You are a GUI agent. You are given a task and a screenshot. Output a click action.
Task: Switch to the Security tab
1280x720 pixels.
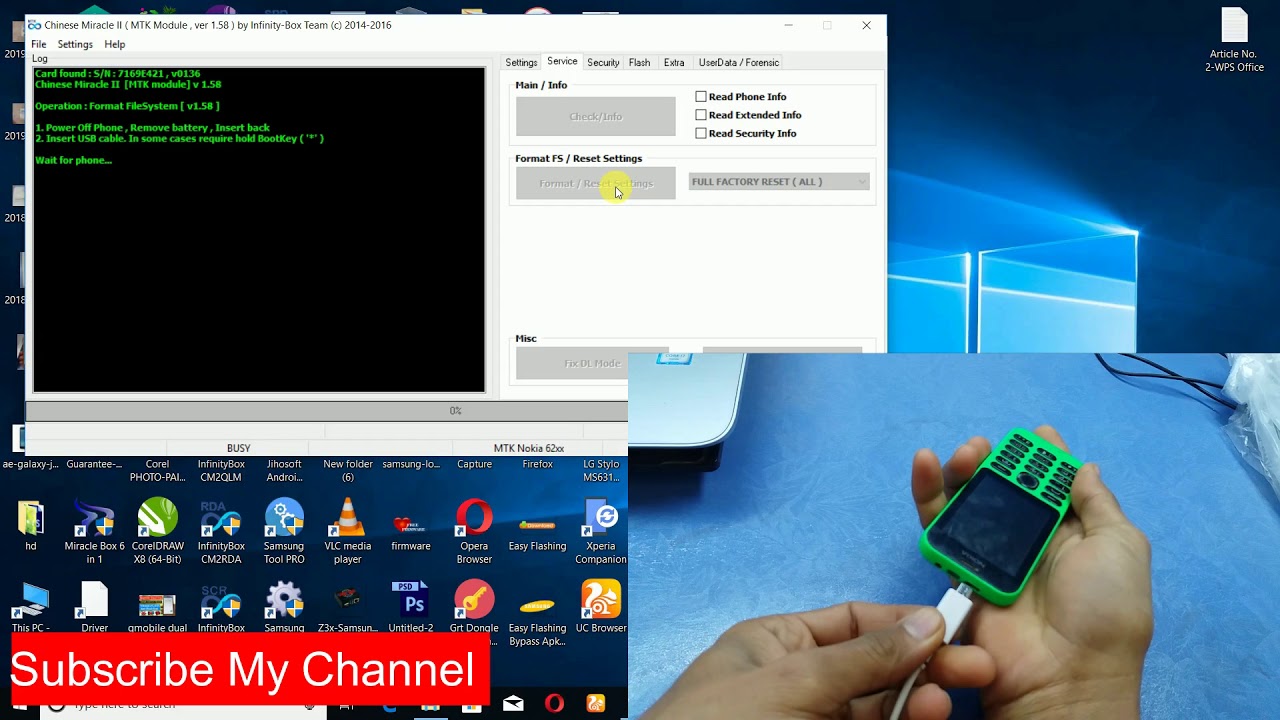tap(603, 62)
